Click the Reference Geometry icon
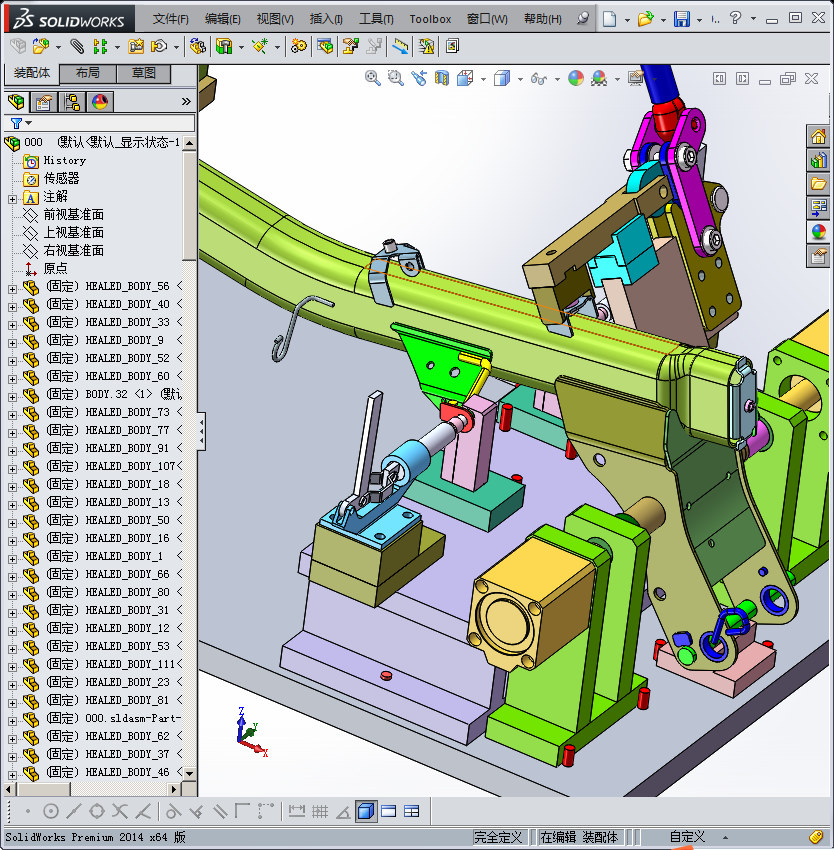 point(260,47)
